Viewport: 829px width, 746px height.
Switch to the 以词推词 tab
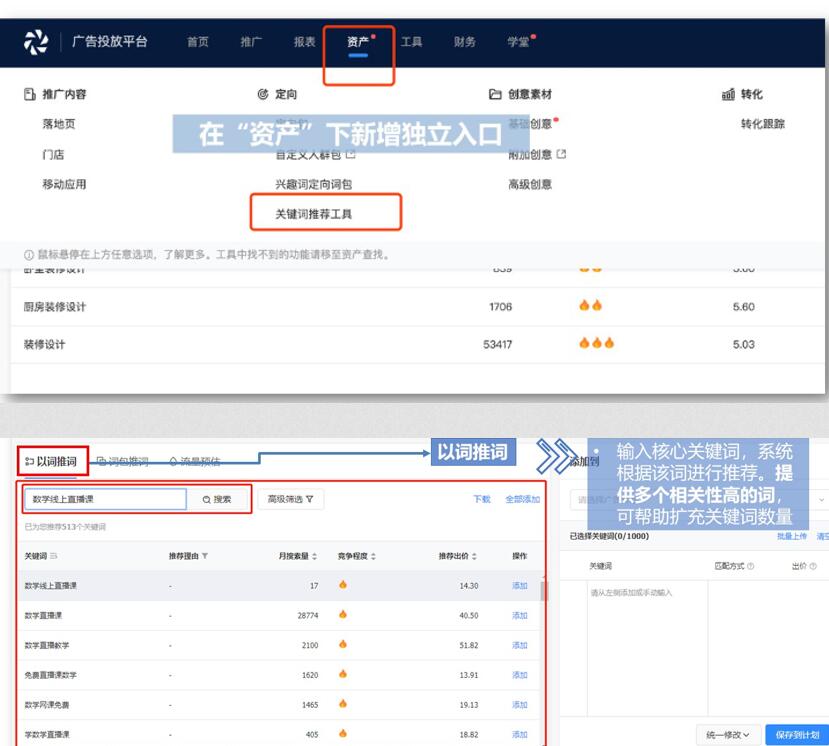click(x=52, y=462)
